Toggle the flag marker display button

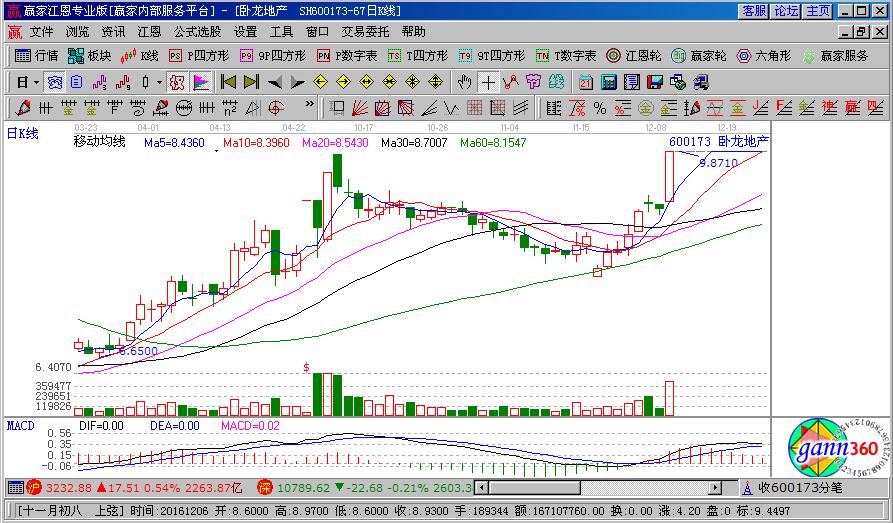tap(200, 82)
